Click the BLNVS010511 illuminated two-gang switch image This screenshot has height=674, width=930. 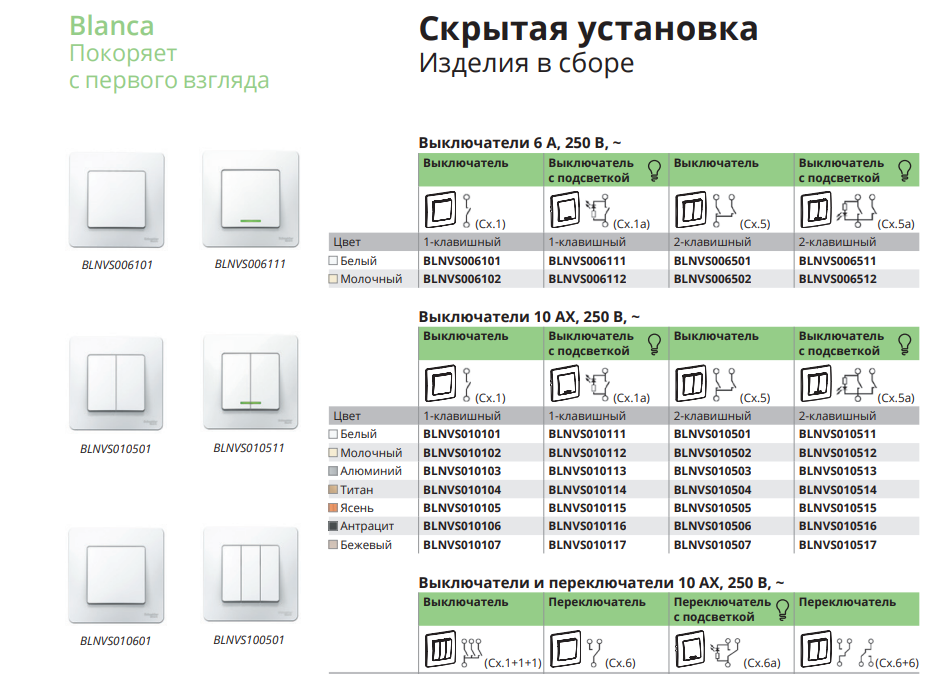click(251, 382)
